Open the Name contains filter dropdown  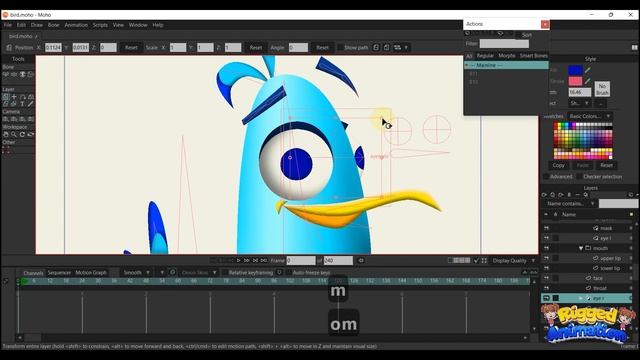tap(570, 203)
